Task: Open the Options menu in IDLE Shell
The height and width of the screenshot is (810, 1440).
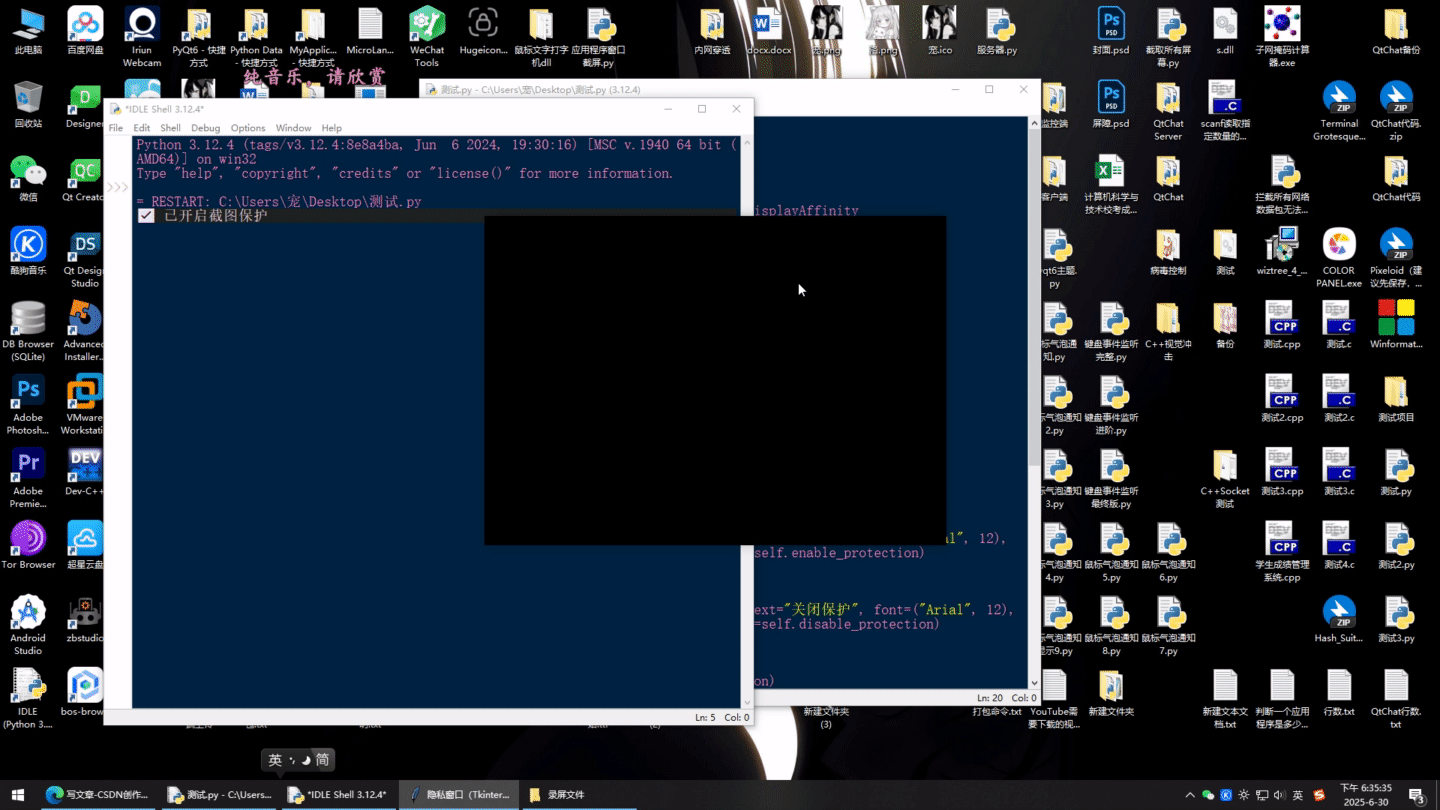Action: click(x=247, y=128)
